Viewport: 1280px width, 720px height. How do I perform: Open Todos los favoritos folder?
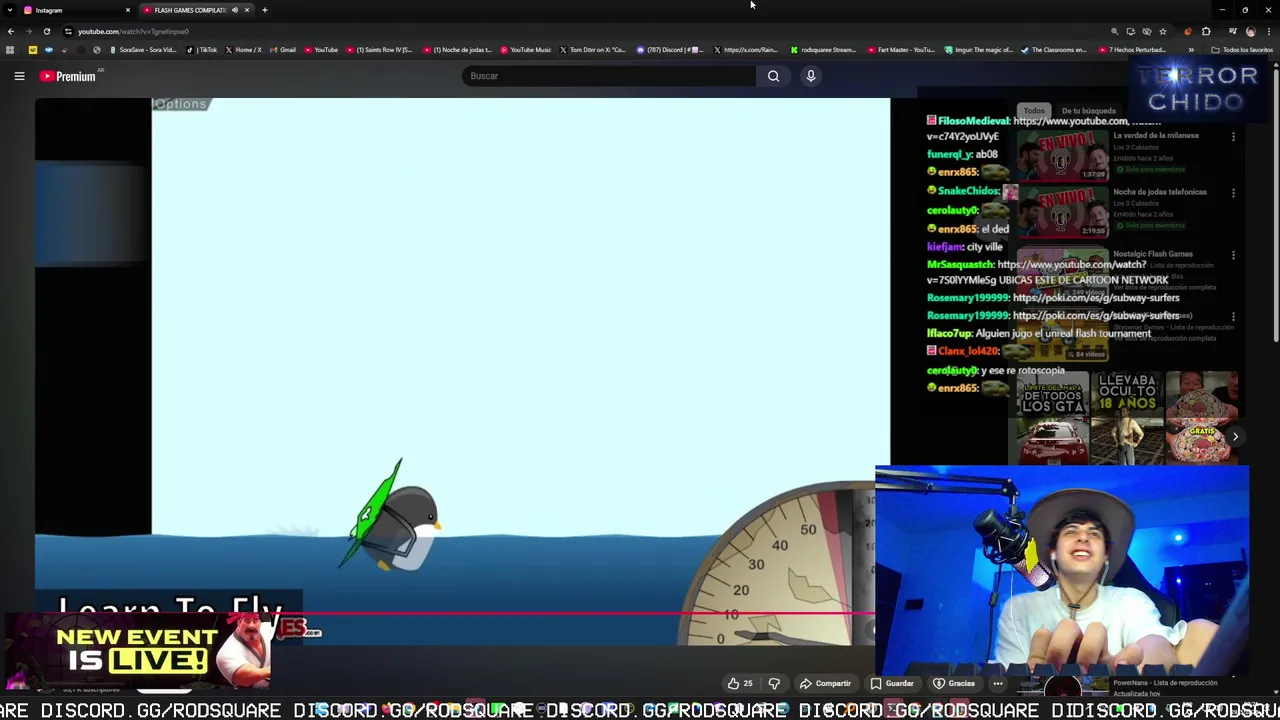click(x=1243, y=50)
